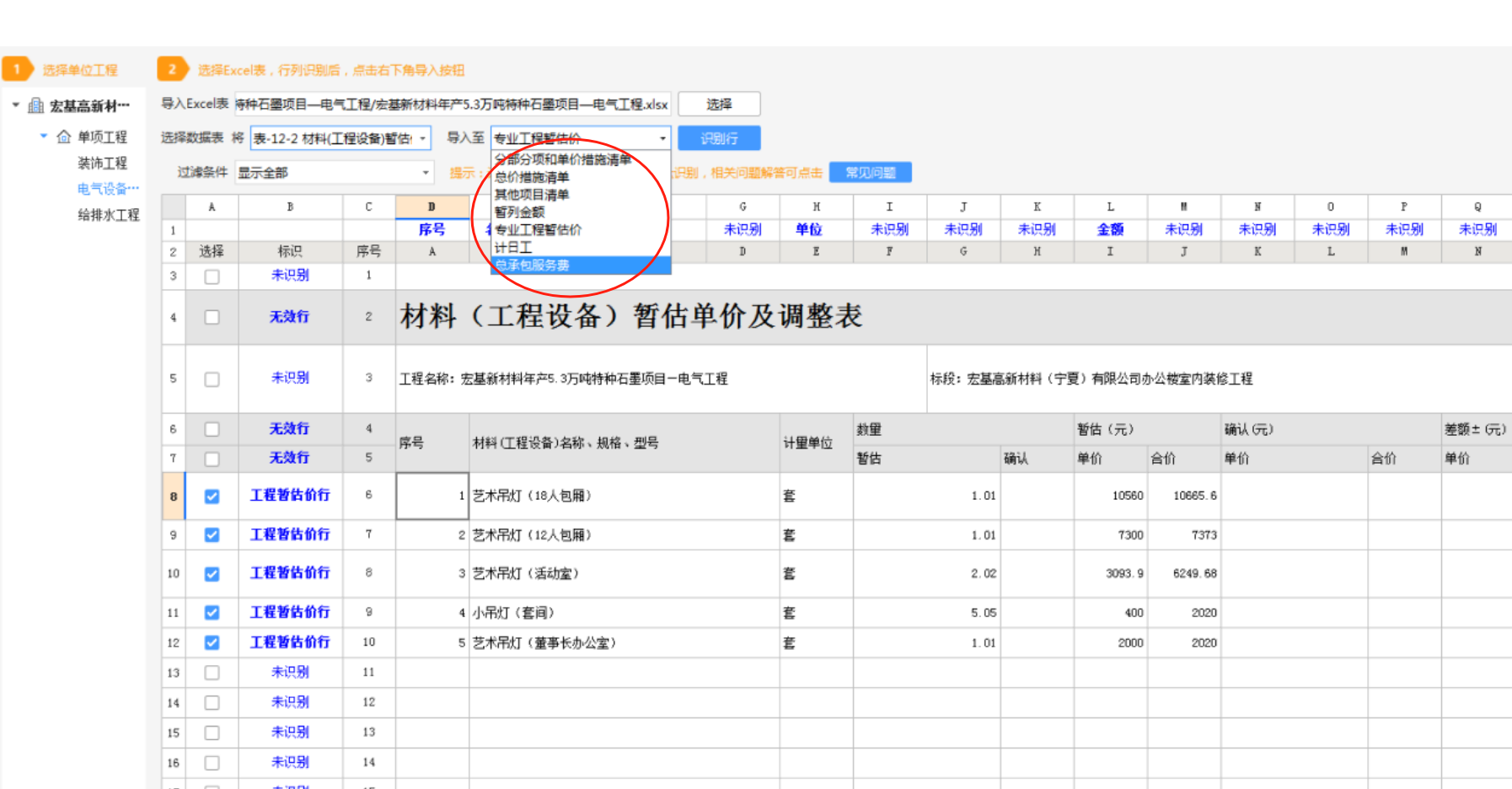Tick the checkbox in row 3

pos(212,276)
